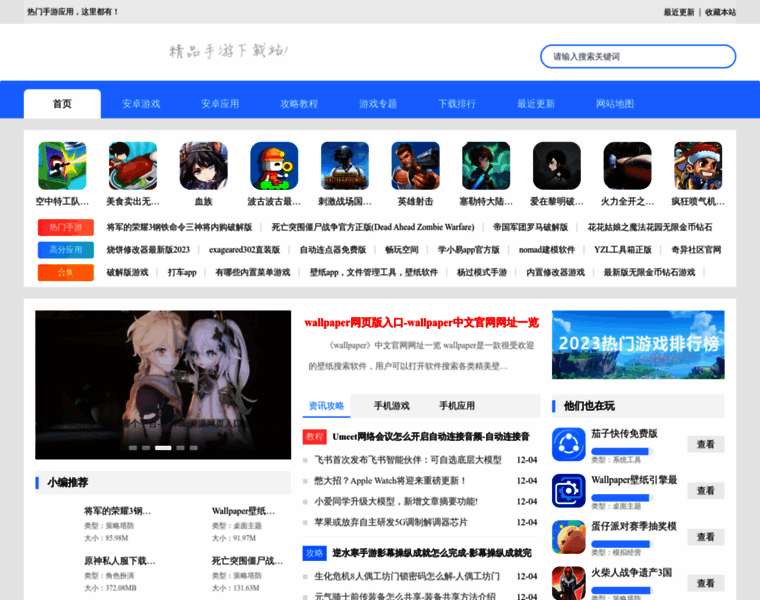The width and height of the screenshot is (760, 600).
Task: Click 自动连点器免费版 link
Action: 332,250
